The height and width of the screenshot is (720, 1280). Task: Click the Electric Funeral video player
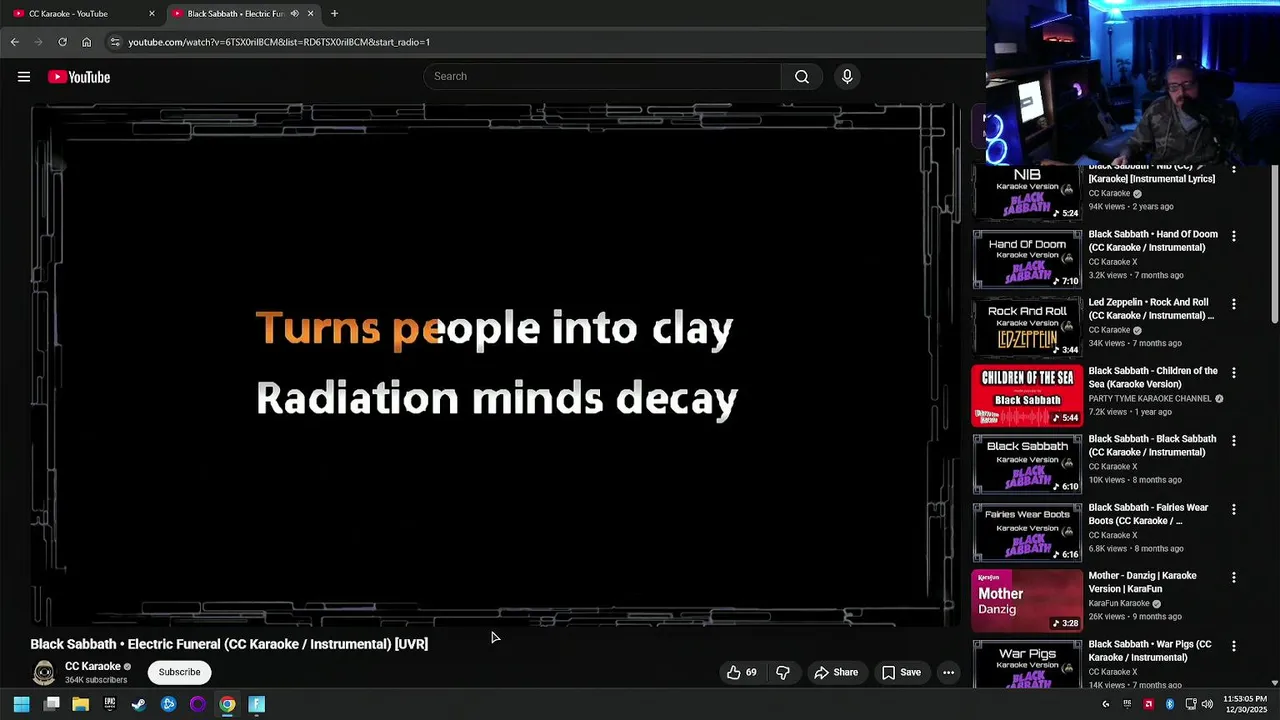pyautogui.click(x=495, y=365)
